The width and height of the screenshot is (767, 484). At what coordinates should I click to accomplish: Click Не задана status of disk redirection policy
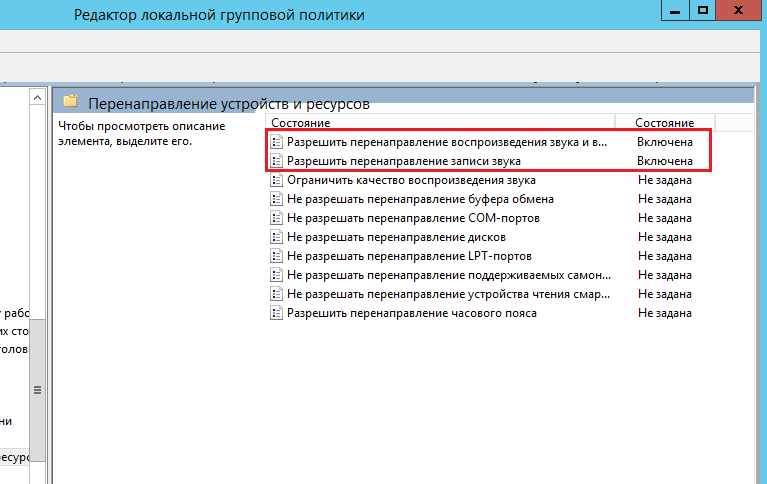click(x=665, y=237)
